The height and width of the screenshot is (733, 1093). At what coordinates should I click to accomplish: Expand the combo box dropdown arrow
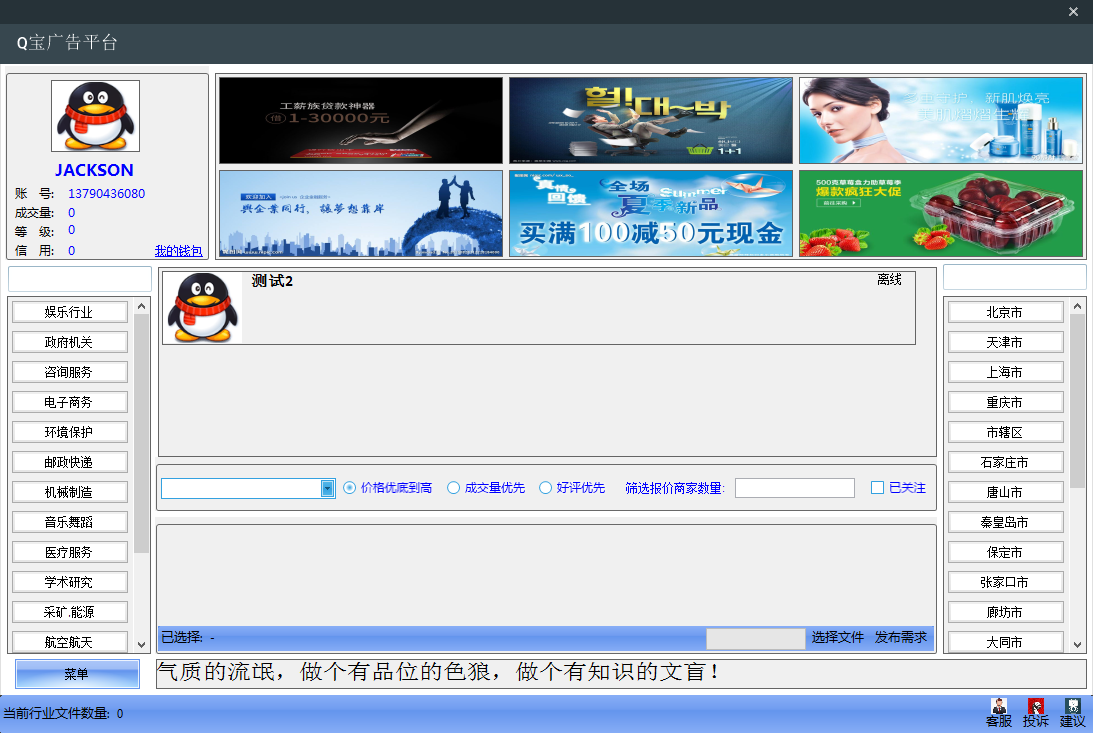point(327,488)
